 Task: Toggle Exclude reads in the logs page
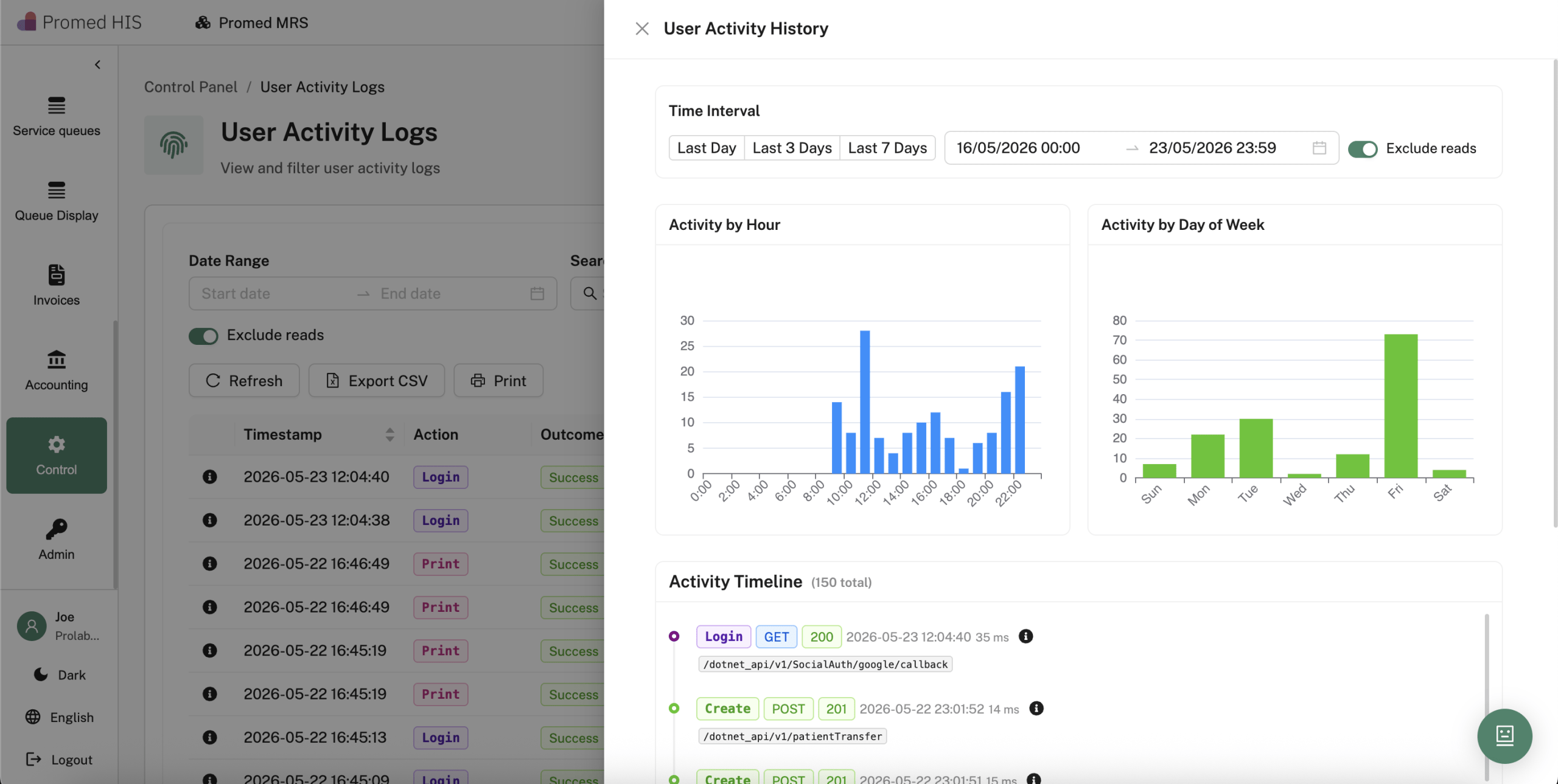[x=203, y=336]
